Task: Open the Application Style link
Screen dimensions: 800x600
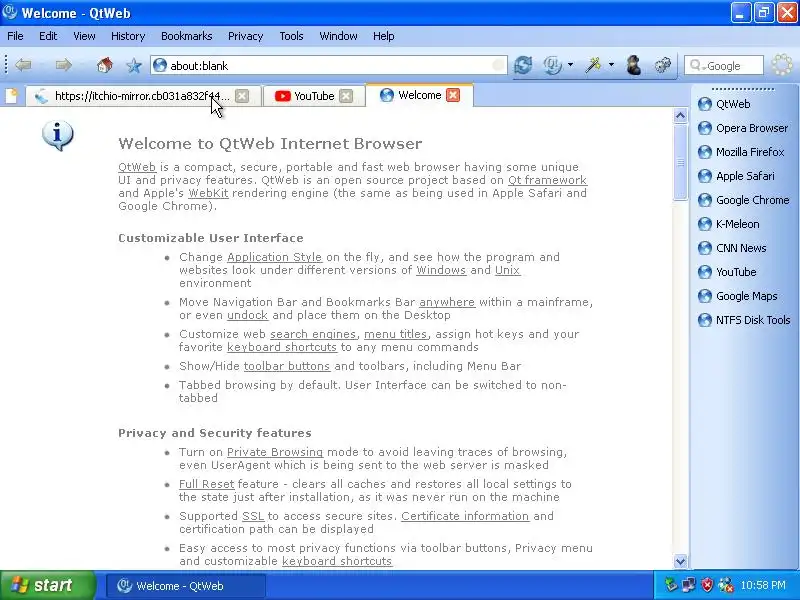Action: [274, 257]
